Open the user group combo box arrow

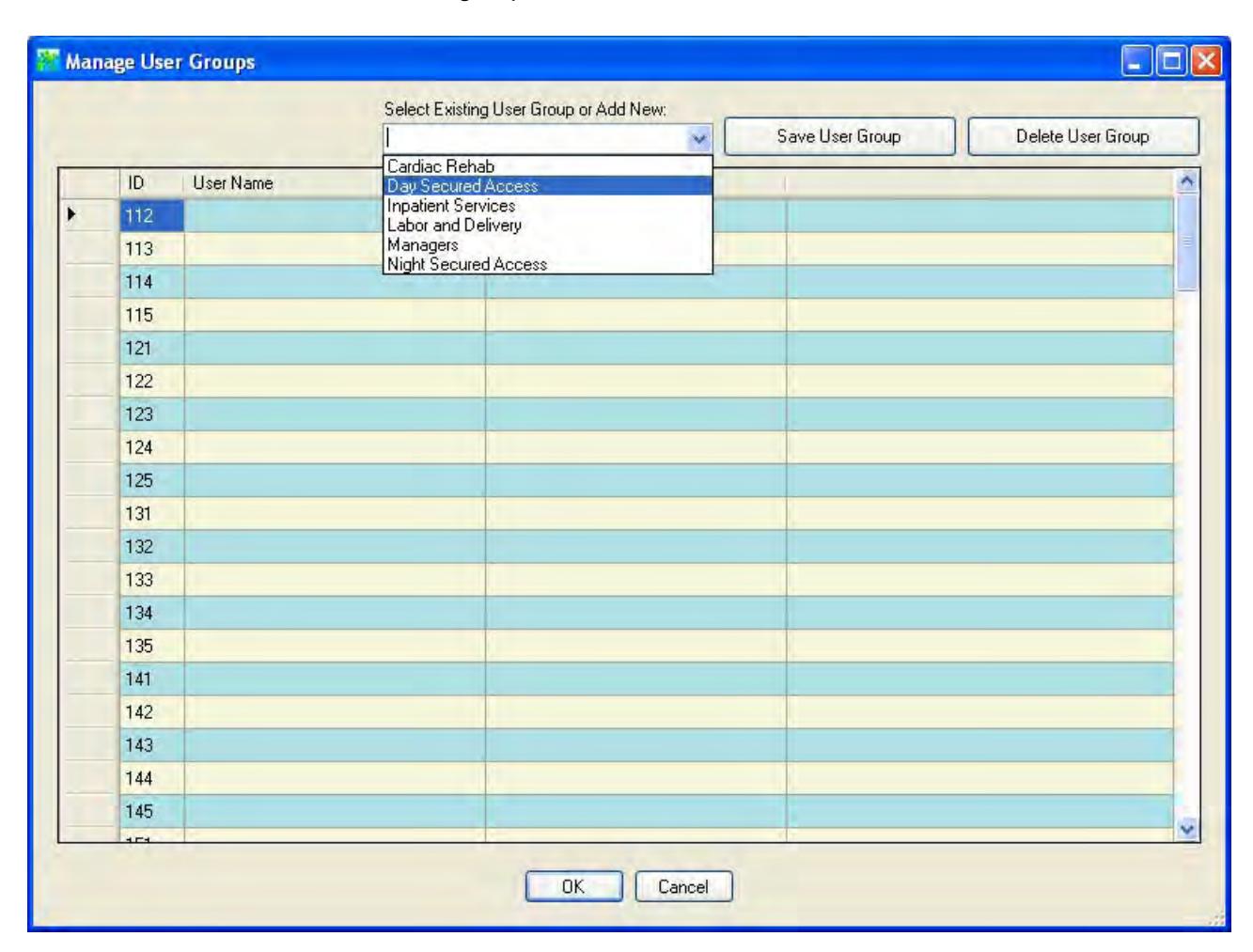coord(698,139)
